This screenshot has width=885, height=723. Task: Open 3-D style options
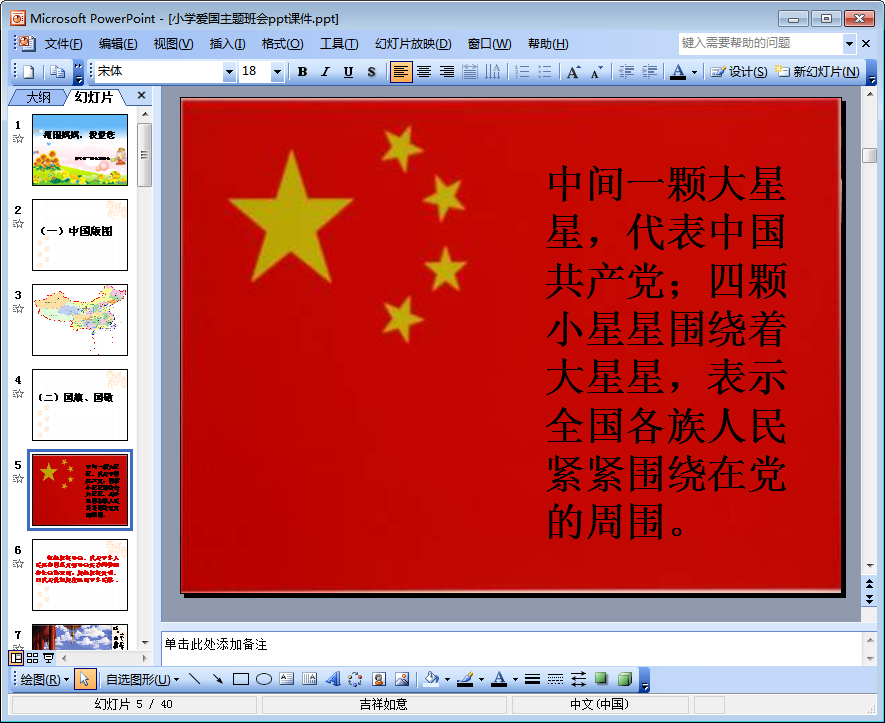pyautogui.click(x=625, y=679)
